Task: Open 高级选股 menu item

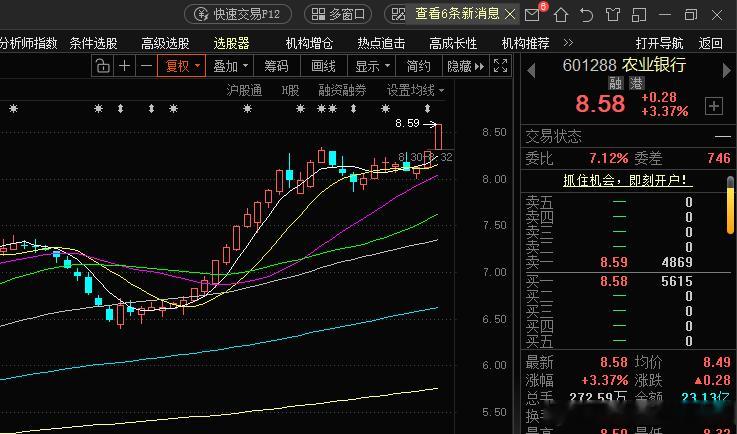Action: point(165,44)
